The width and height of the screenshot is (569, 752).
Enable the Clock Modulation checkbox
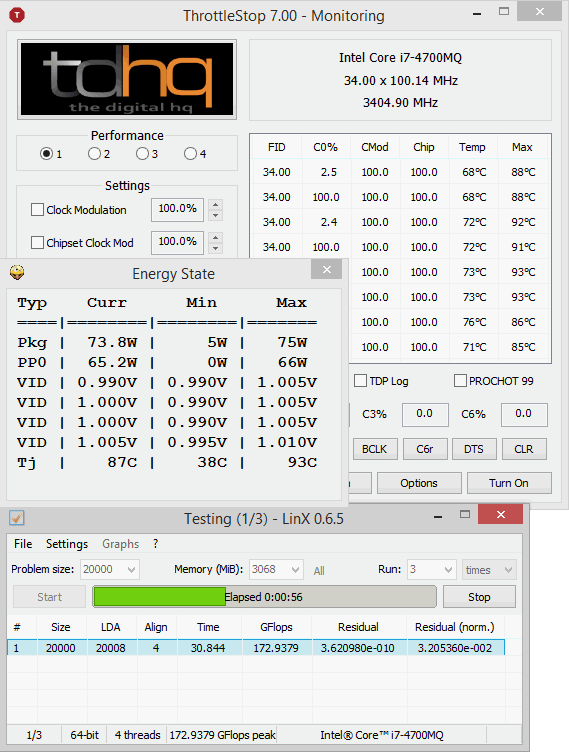37,210
